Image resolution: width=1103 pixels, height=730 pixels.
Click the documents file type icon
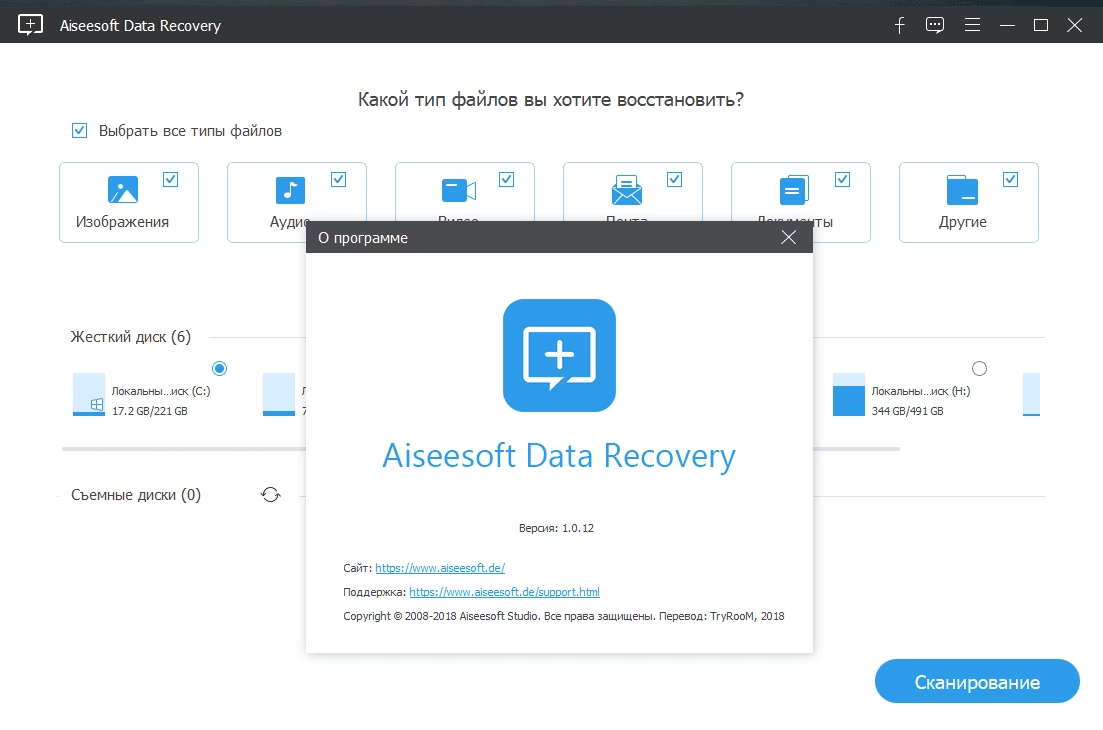click(794, 190)
